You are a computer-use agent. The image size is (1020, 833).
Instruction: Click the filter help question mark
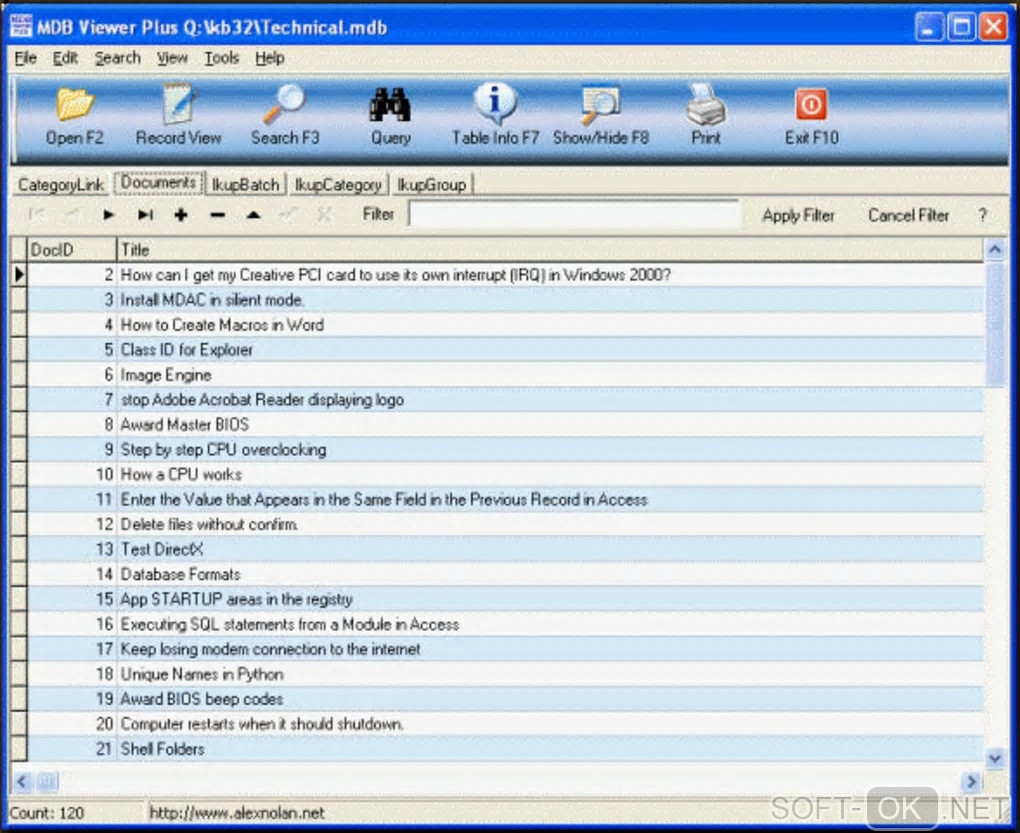point(982,215)
